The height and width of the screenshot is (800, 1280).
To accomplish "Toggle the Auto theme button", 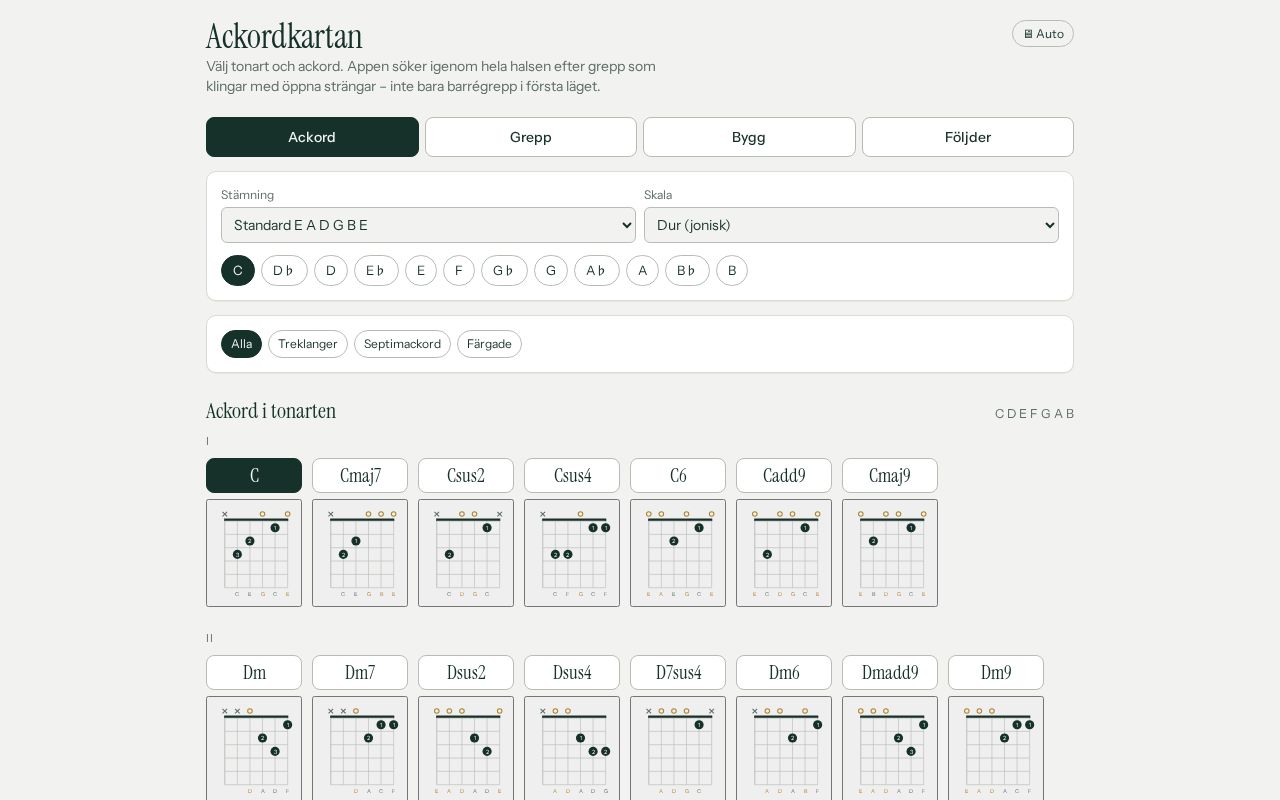I will coord(1042,34).
